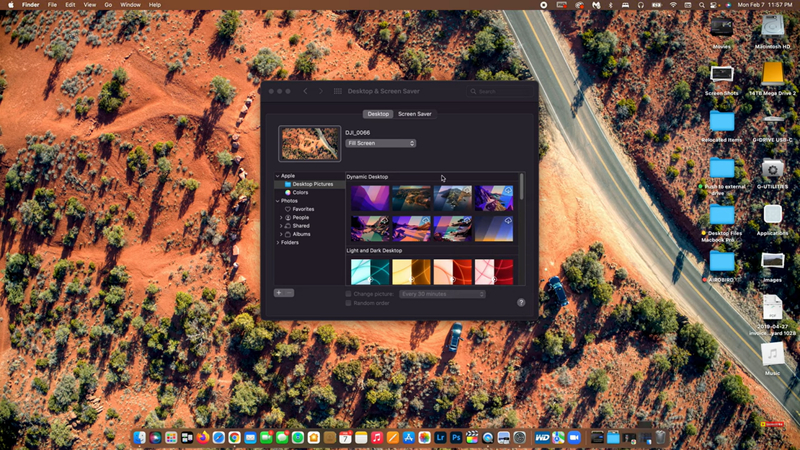Open the help question mark button
The image size is (800, 450).
click(x=521, y=302)
